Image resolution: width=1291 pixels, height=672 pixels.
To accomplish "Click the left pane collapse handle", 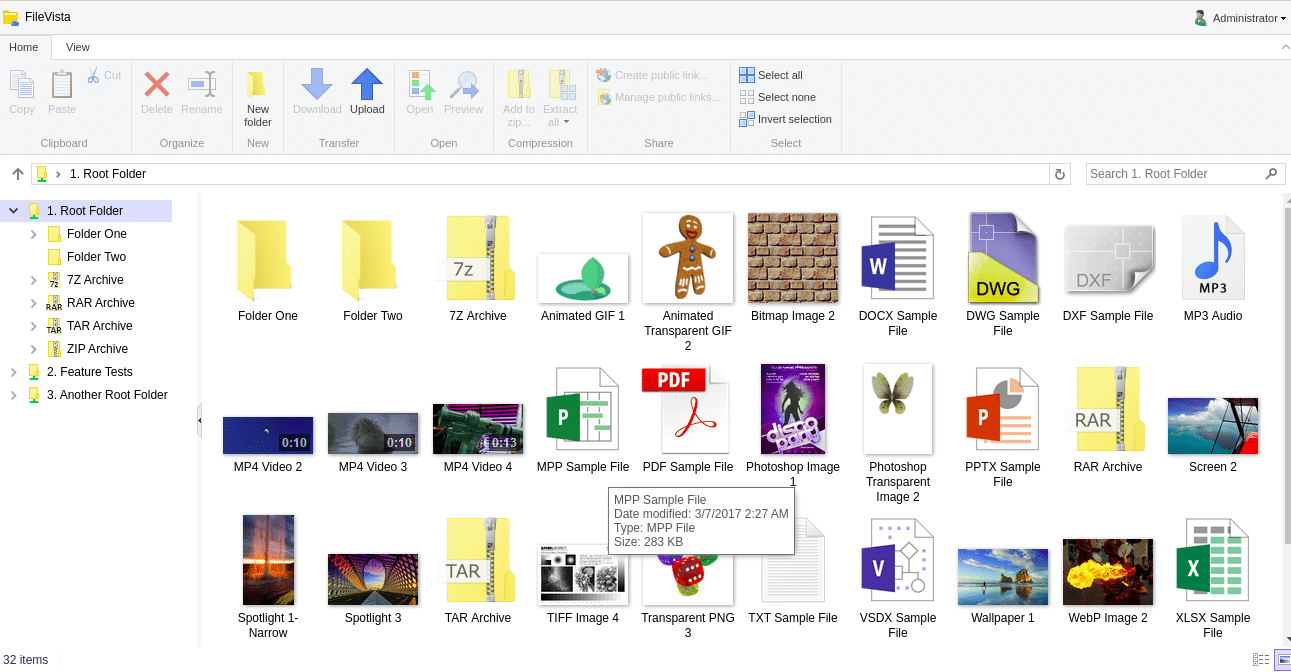I will click(x=199, y=421).
